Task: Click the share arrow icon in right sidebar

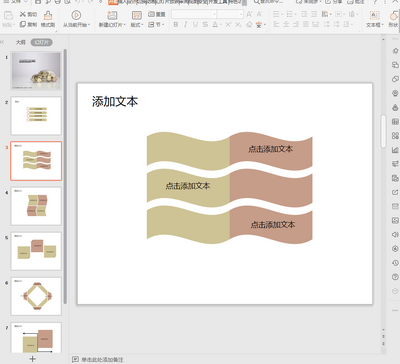Action: click(x=395, y=192)
